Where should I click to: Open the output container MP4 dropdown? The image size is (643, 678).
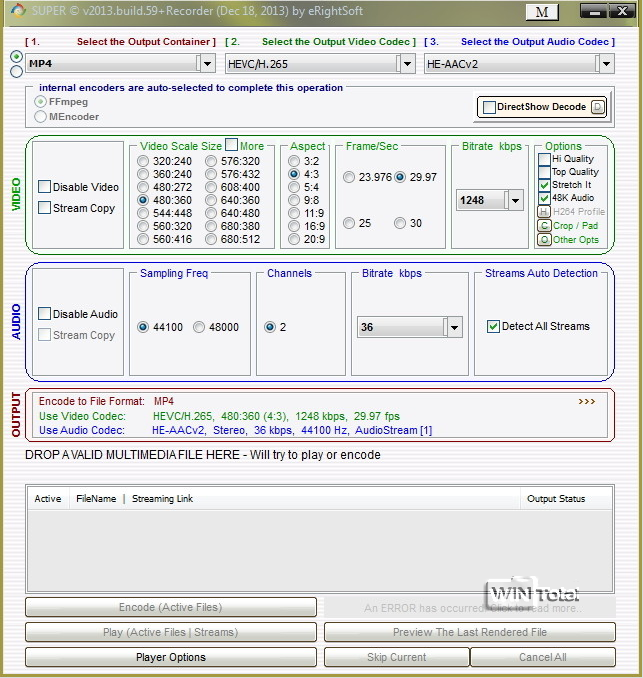pyautogui.click(x=207, y=63)
